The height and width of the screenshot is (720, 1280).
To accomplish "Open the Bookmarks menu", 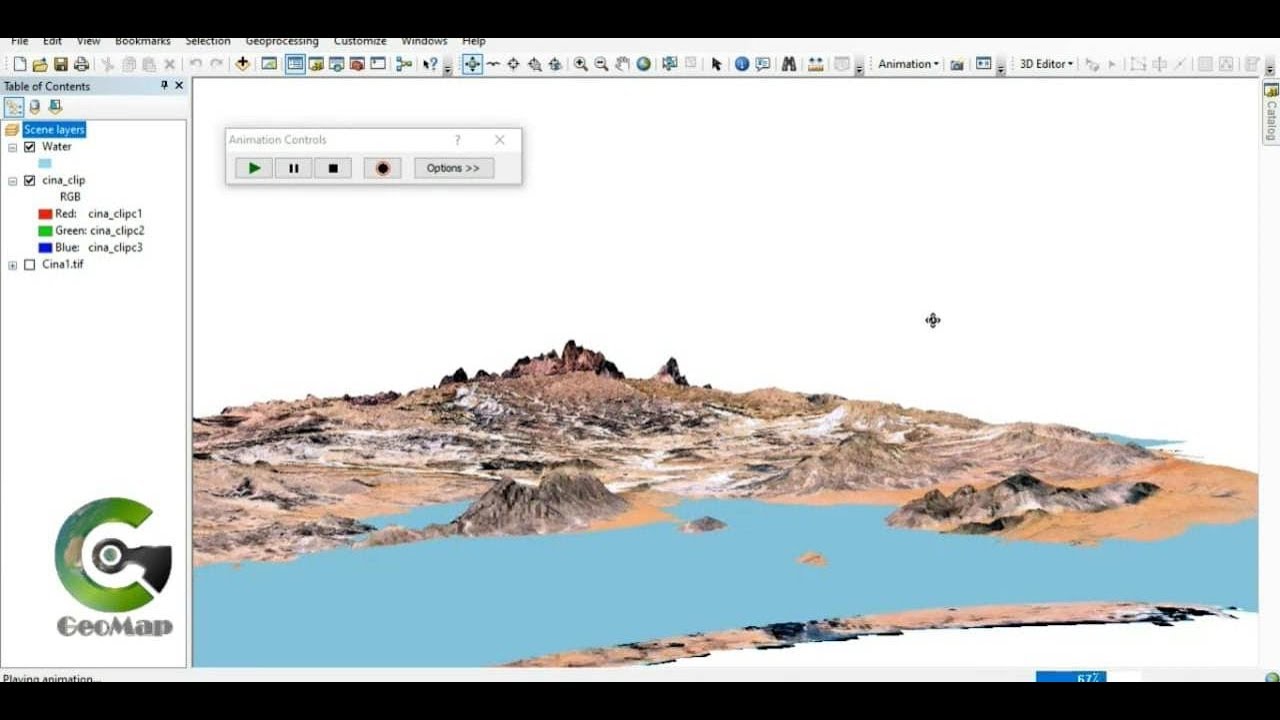I will point(143,41).
